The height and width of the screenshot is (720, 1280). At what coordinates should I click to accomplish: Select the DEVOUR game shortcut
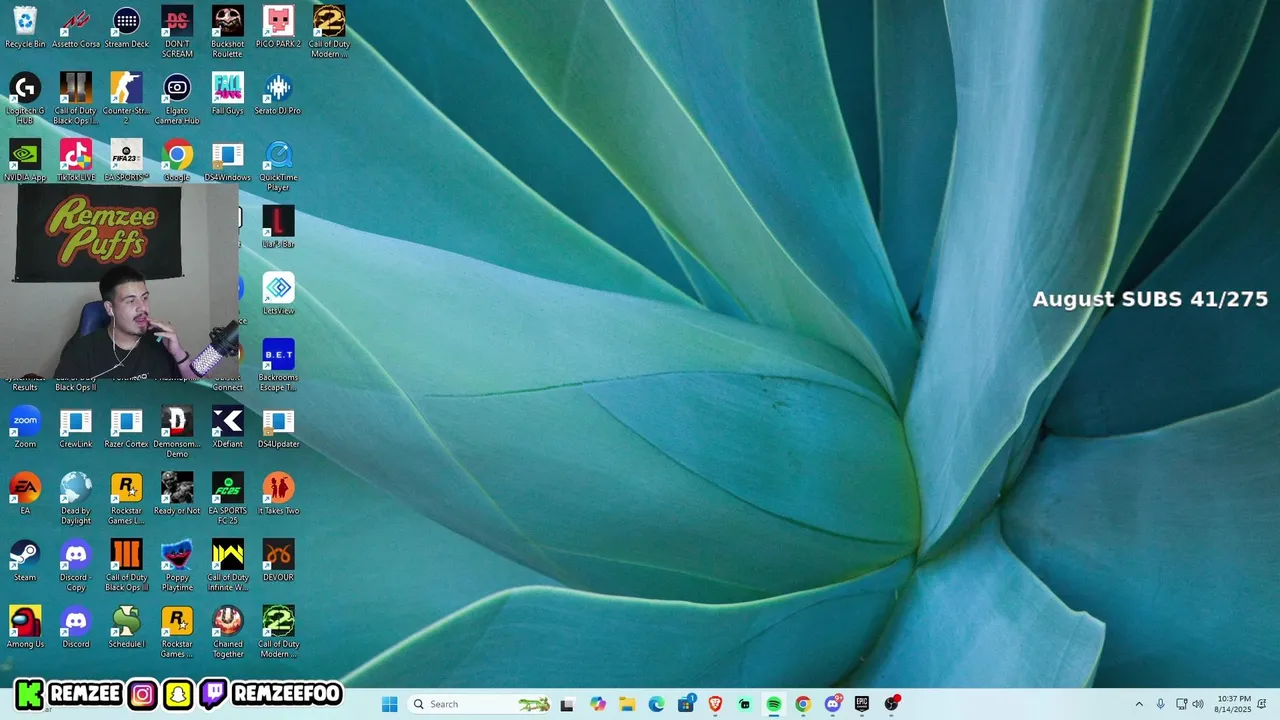coord(278,560)
